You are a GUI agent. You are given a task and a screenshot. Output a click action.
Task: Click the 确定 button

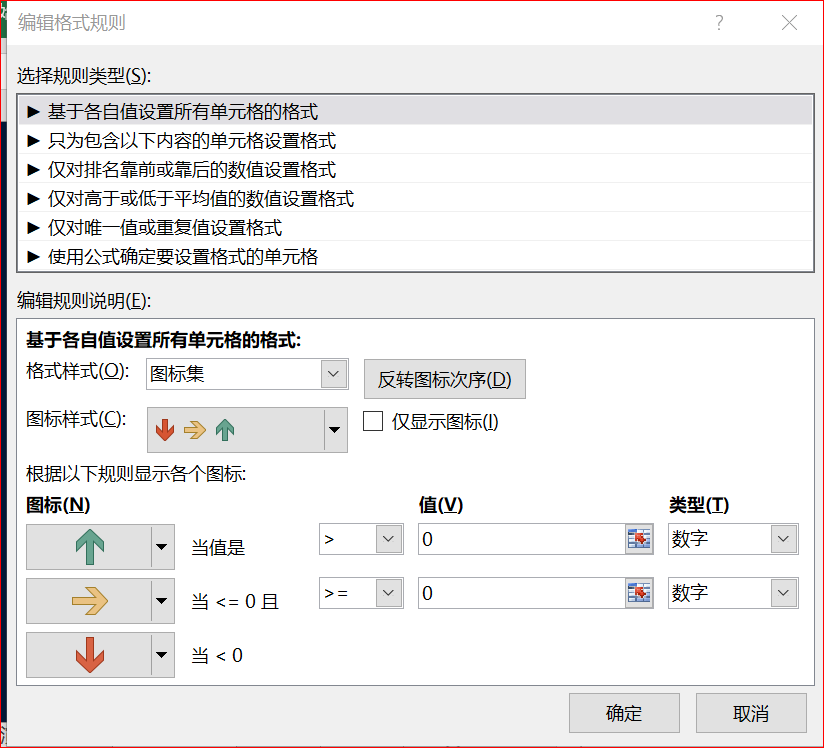(x=624, y=713)
